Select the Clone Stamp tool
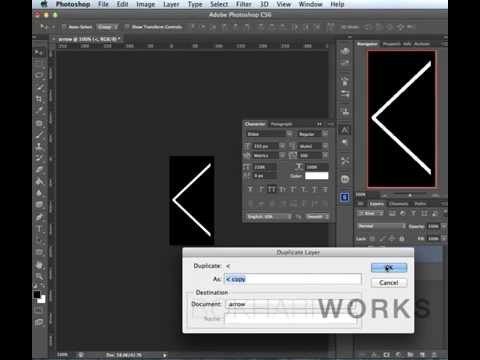 click(39, 146)
